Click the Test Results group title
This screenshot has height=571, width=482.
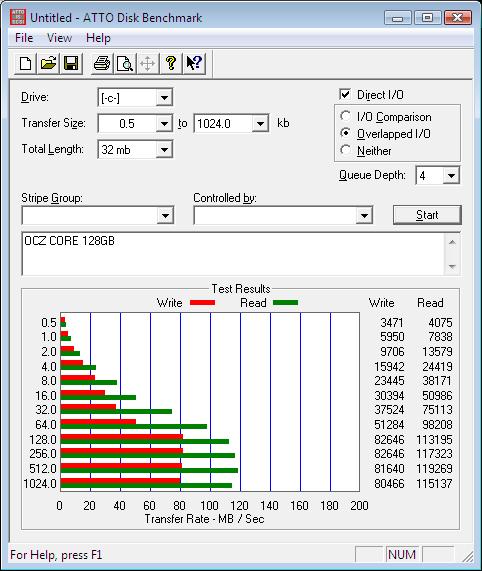click(241, 289)
